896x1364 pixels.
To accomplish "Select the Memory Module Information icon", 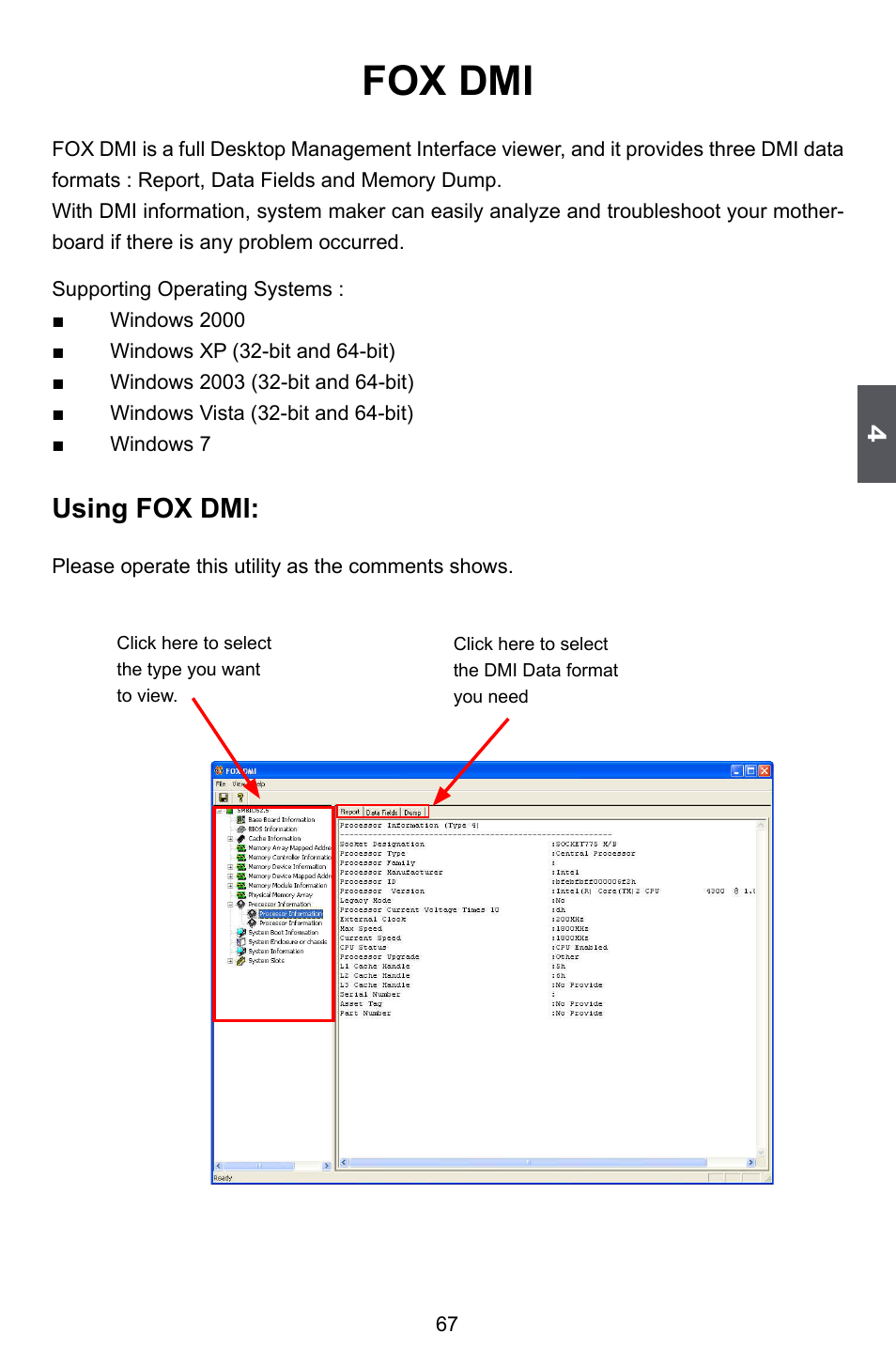I will [x=241, y=885].
